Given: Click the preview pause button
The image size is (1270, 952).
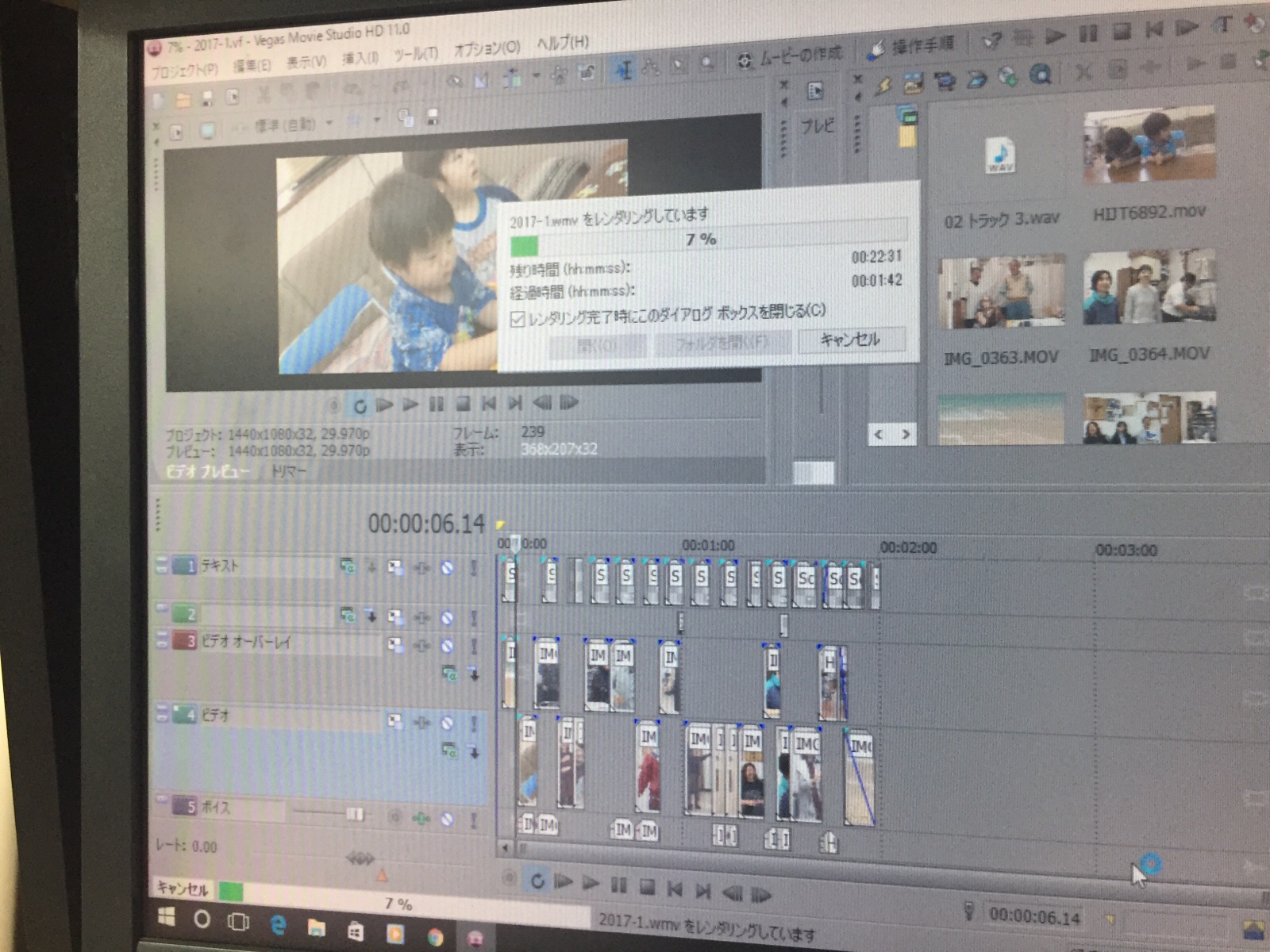Looking at the screenshot, I should (x=436, y=405).
